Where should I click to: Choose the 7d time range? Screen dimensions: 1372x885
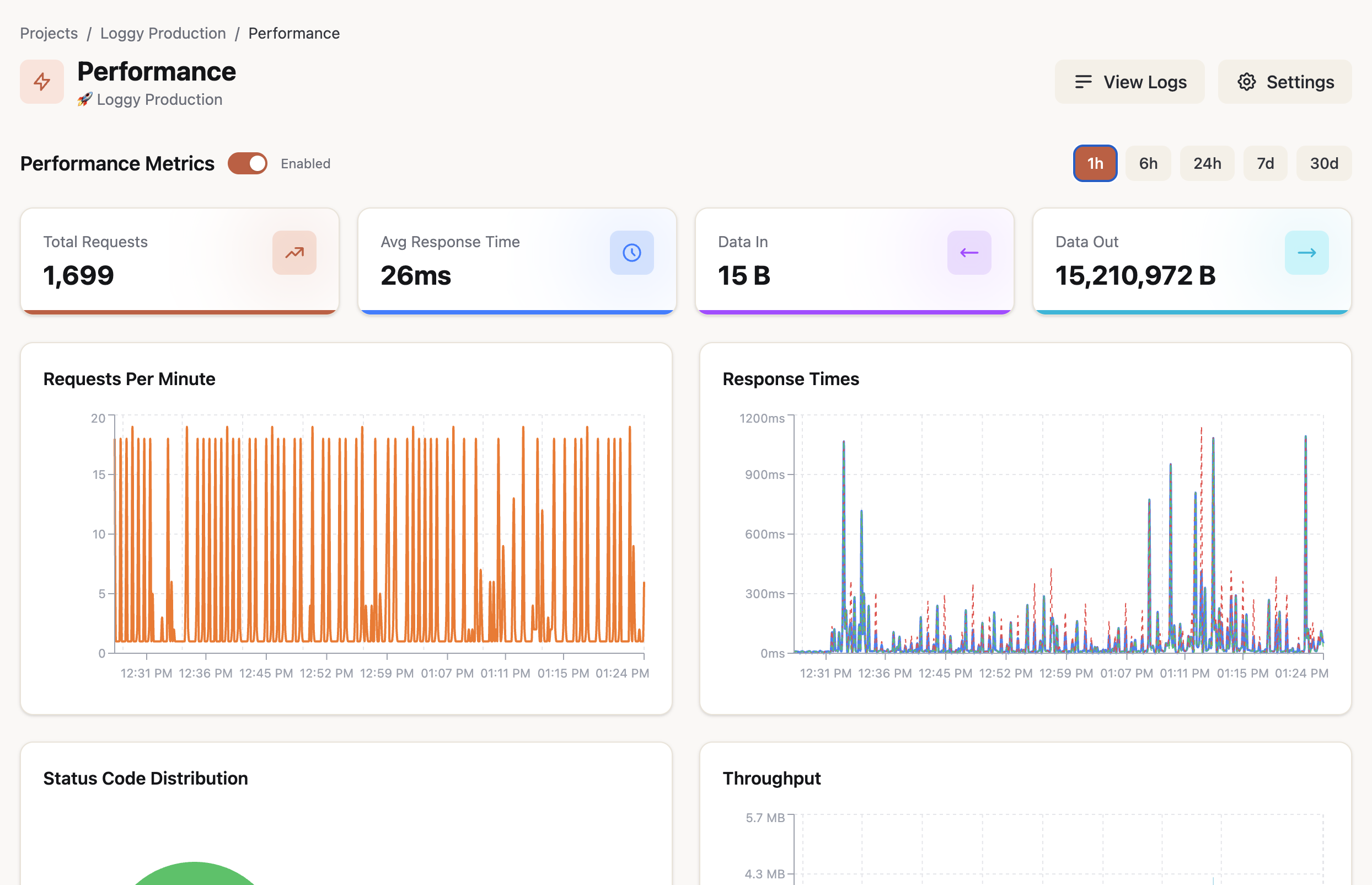pyautogui.click(x=1264, y=163)
